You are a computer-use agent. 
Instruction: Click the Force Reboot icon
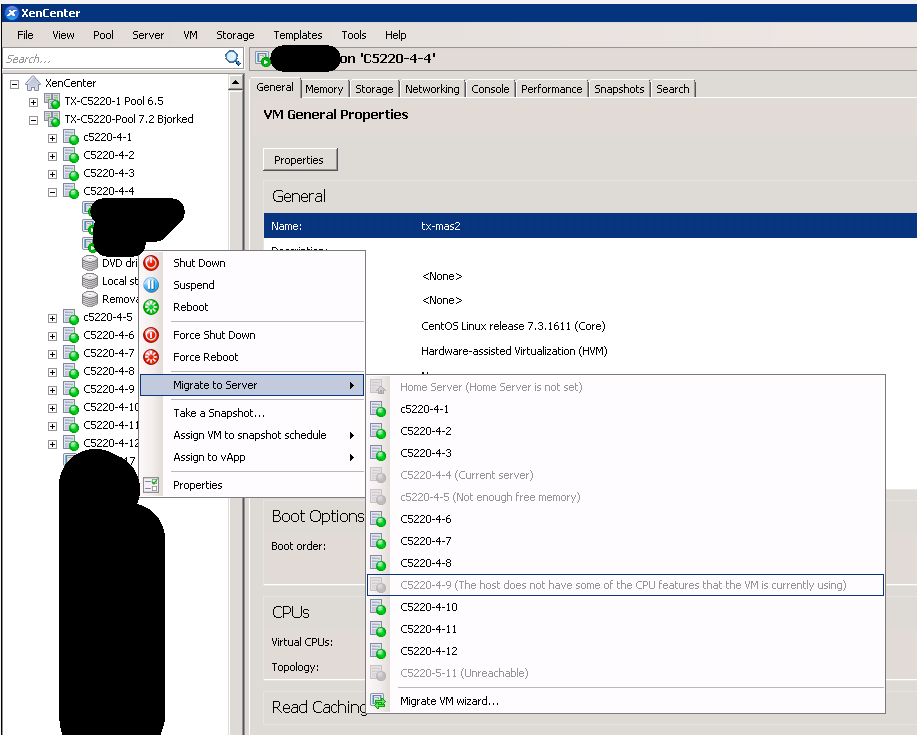151,357
